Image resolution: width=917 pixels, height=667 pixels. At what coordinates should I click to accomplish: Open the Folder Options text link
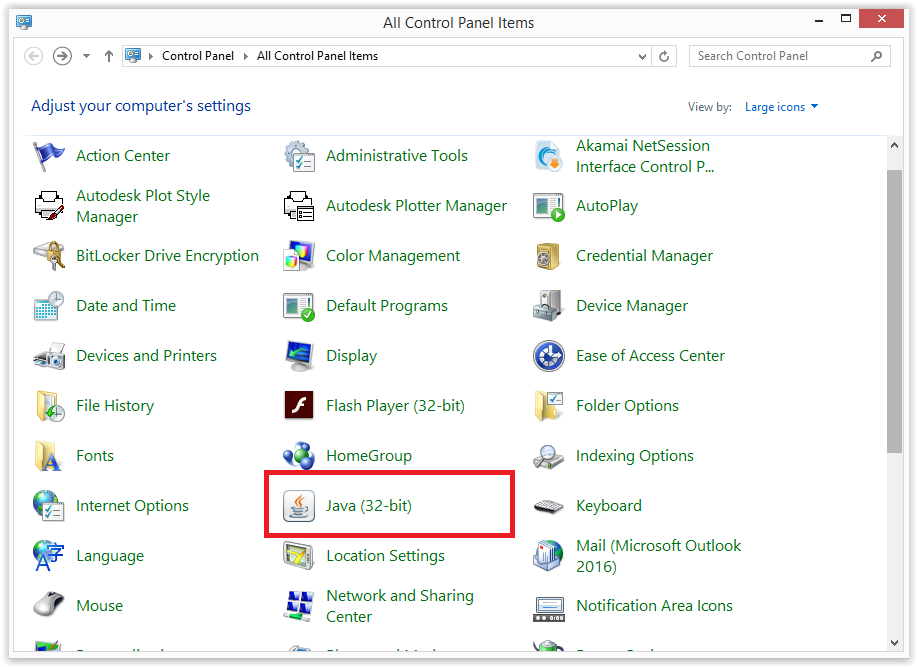click(x=628, y=406)
